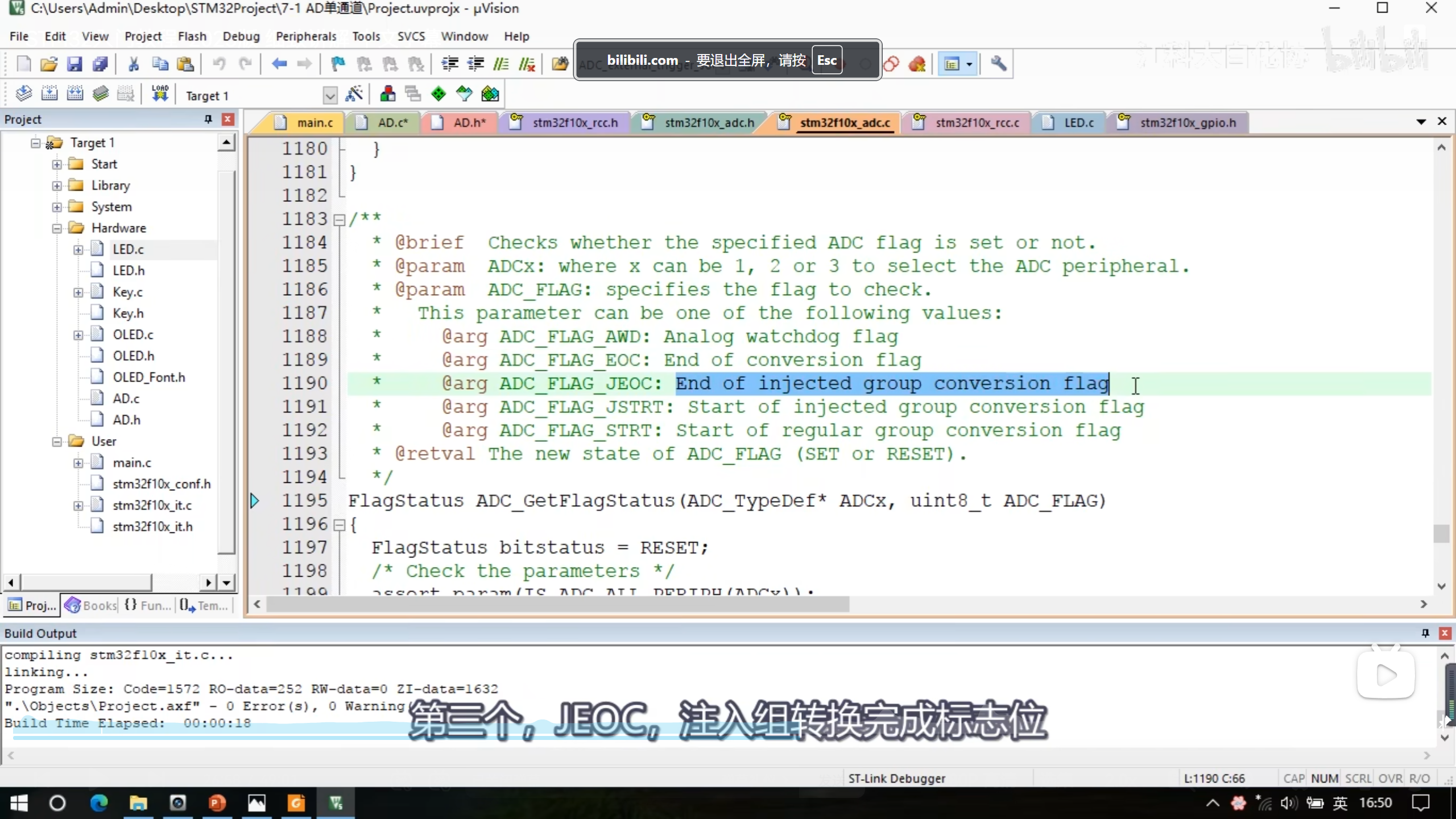Screen dimensions: 1456x819
Task: Pin the Build Output panel
Action: click(x=1425, y=632)
